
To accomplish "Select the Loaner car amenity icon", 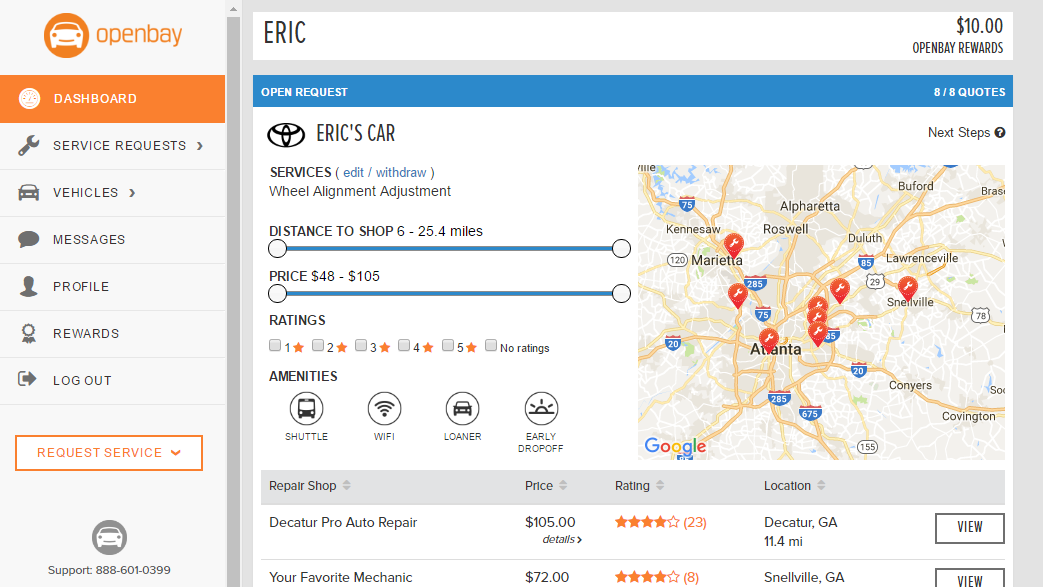I will [462, 409].
